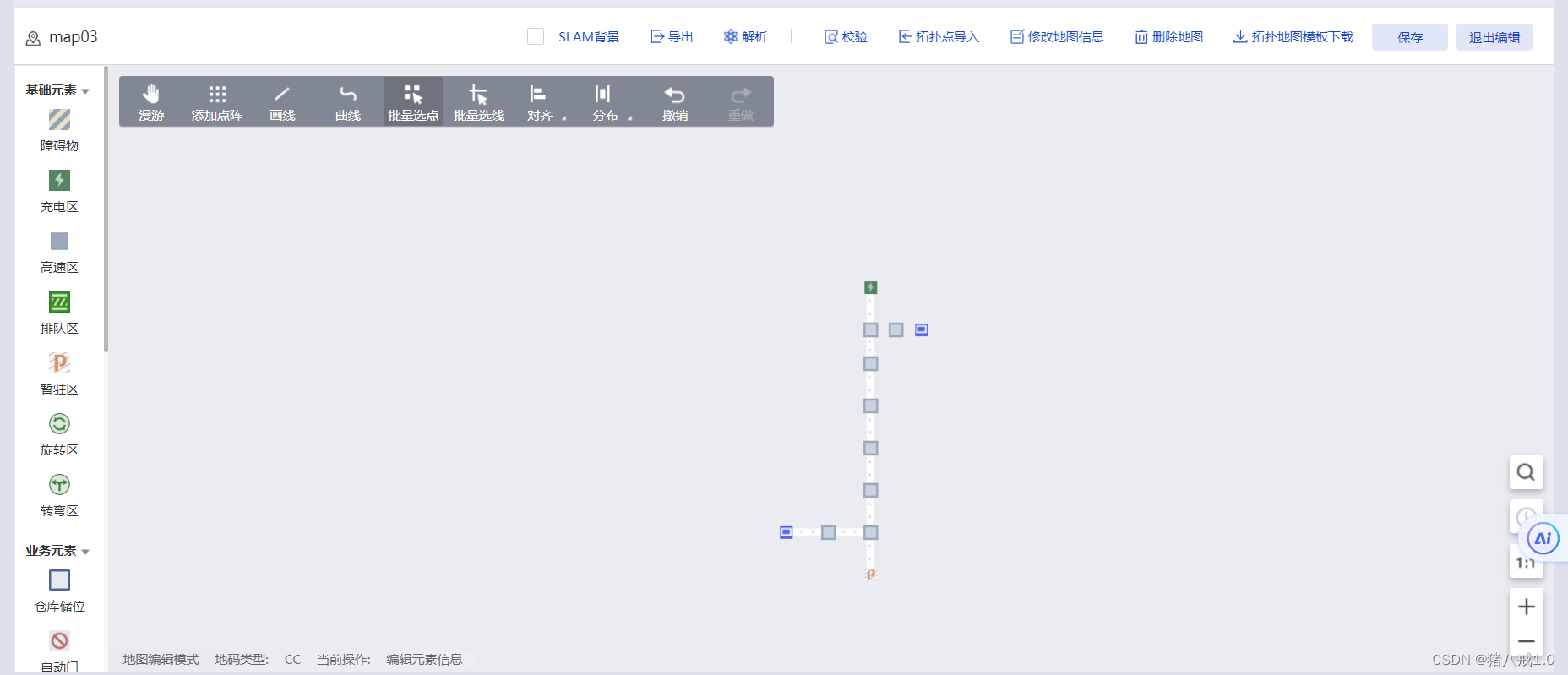Viewport: 1568px width, 675px height.
Task: Run 校验 map validation
Action: coord(846,36)
